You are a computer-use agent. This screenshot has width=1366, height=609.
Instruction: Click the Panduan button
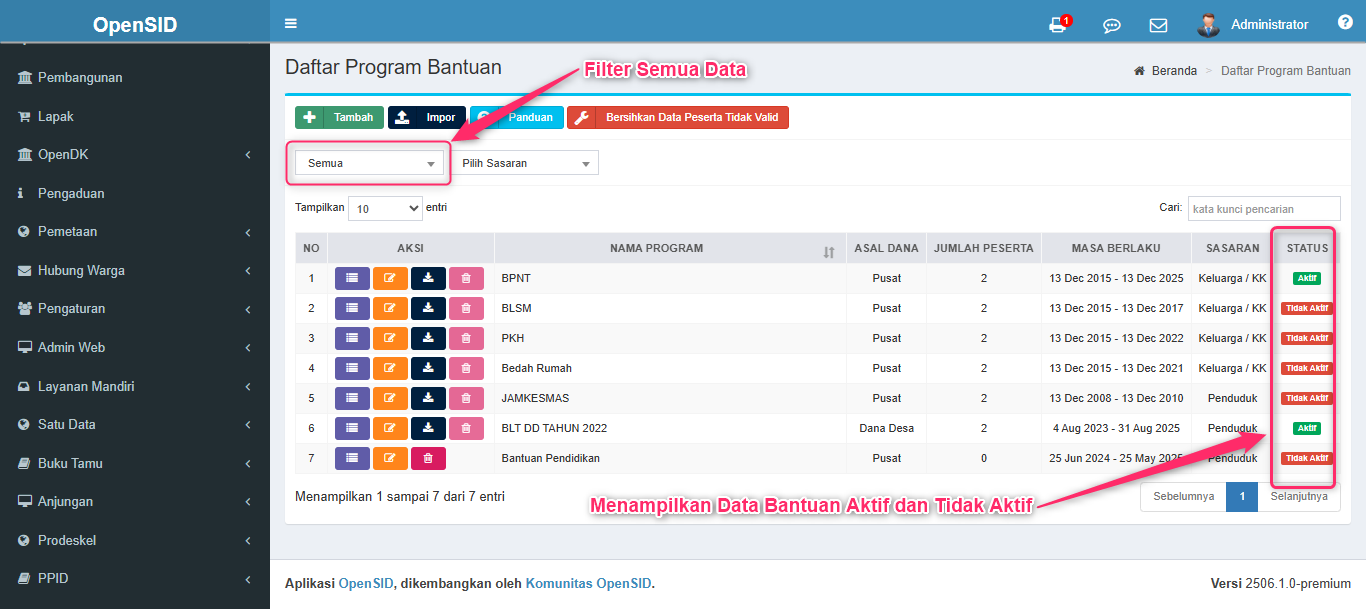(517, 118)
